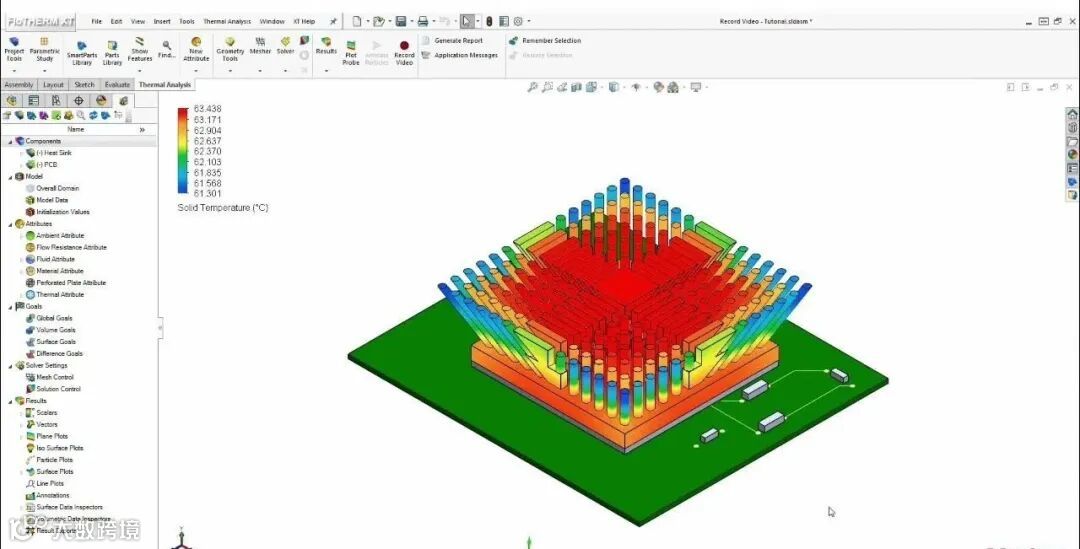Click the New document icon
The image size is (1080, 549).
point(357,21)
